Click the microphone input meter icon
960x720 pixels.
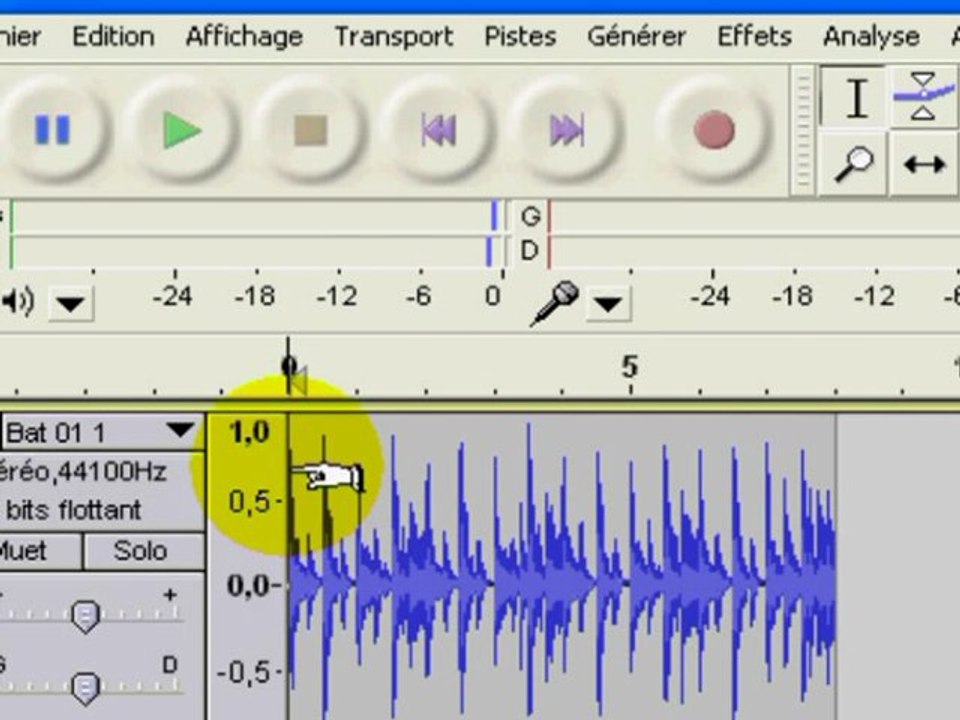[555, 302]
